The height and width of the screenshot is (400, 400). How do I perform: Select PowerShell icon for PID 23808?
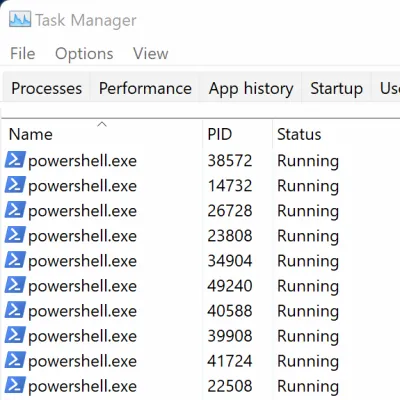(x=15, y=235)
